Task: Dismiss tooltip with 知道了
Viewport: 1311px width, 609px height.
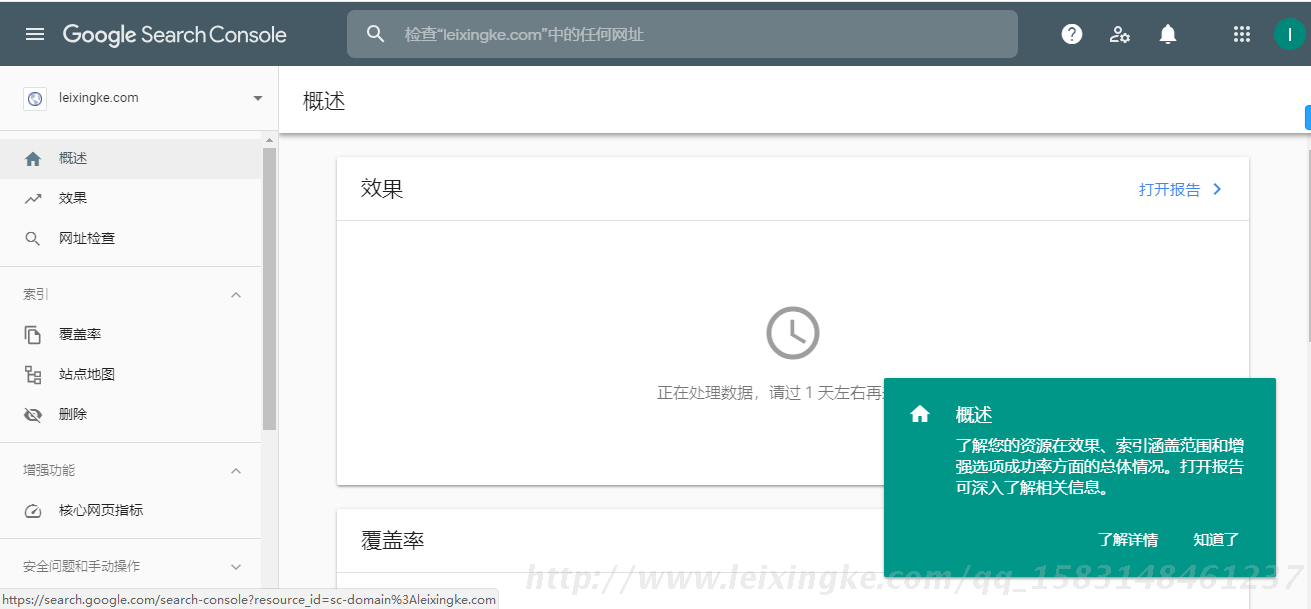Action: pyautogui.click(x=1216, y=540)
